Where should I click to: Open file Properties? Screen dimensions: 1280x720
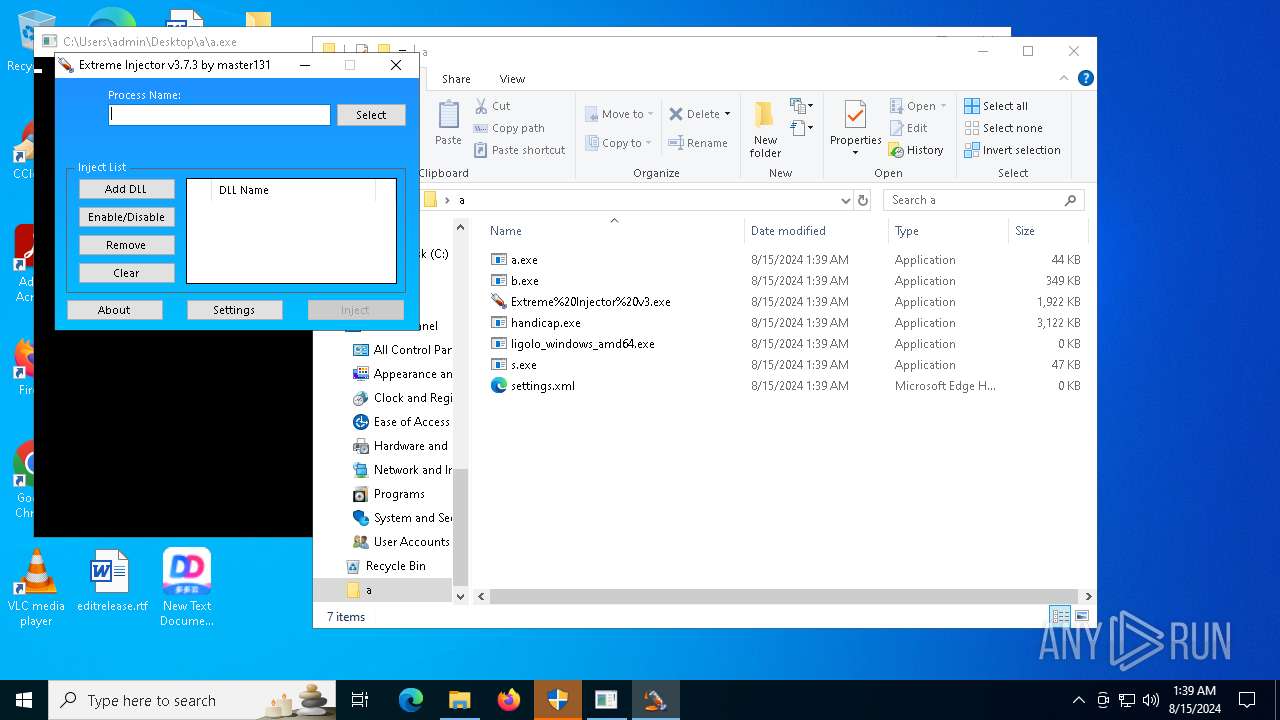(x=855, y=128)
